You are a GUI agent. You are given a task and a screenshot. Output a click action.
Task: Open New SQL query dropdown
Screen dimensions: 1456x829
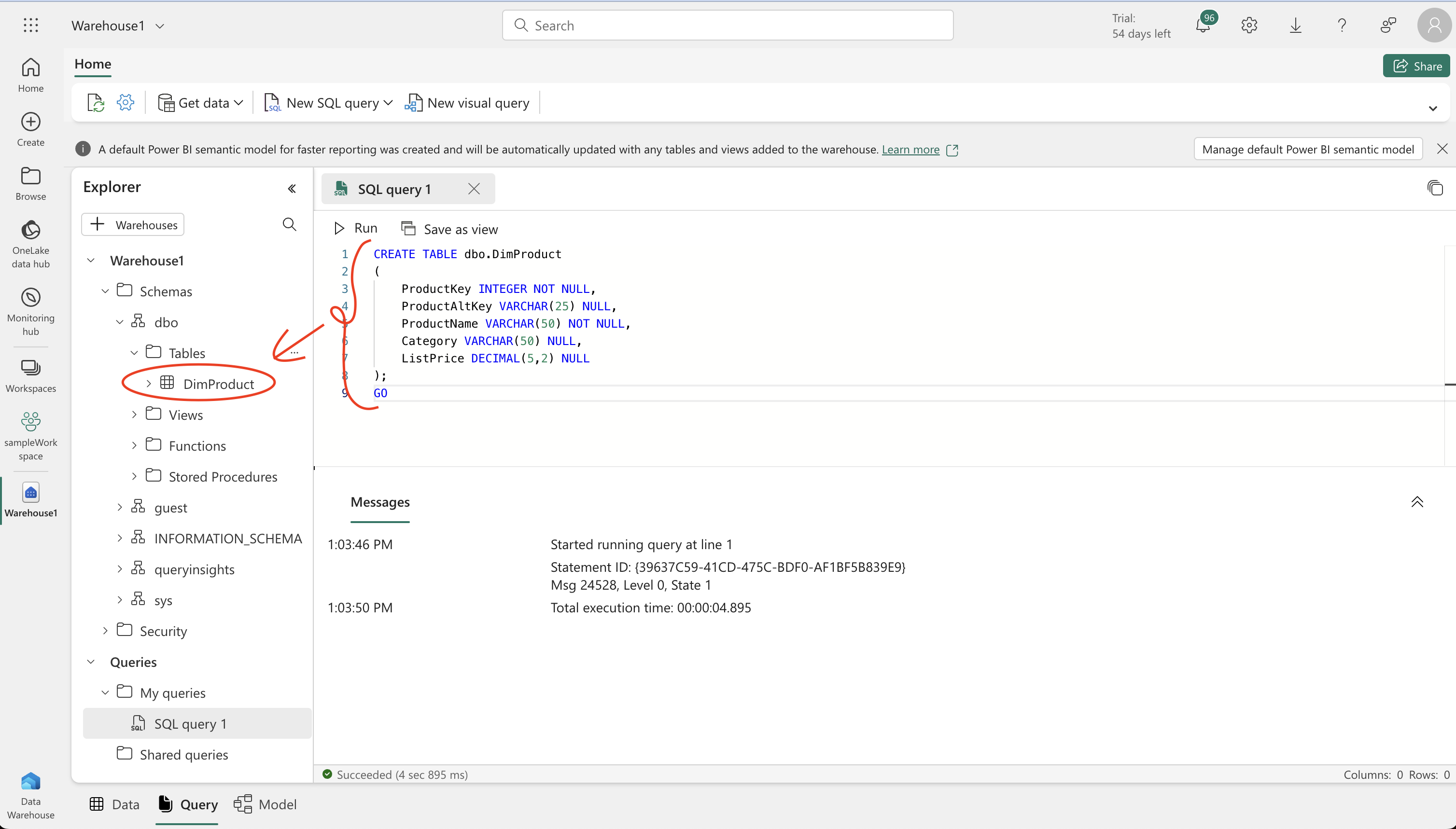(x=328, y=102)
